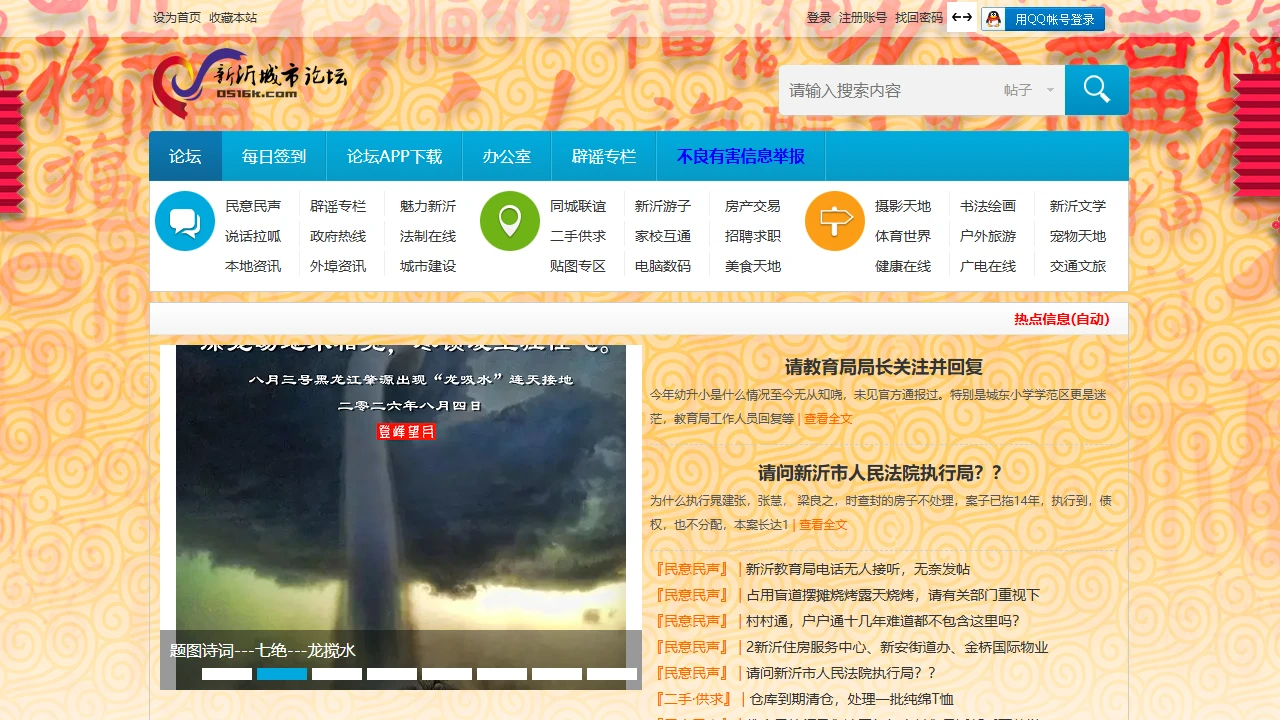Viewport: 1280px width, 720px height.
Task: Select the 热点信息(自动) tab
Action: [1062, 319]
